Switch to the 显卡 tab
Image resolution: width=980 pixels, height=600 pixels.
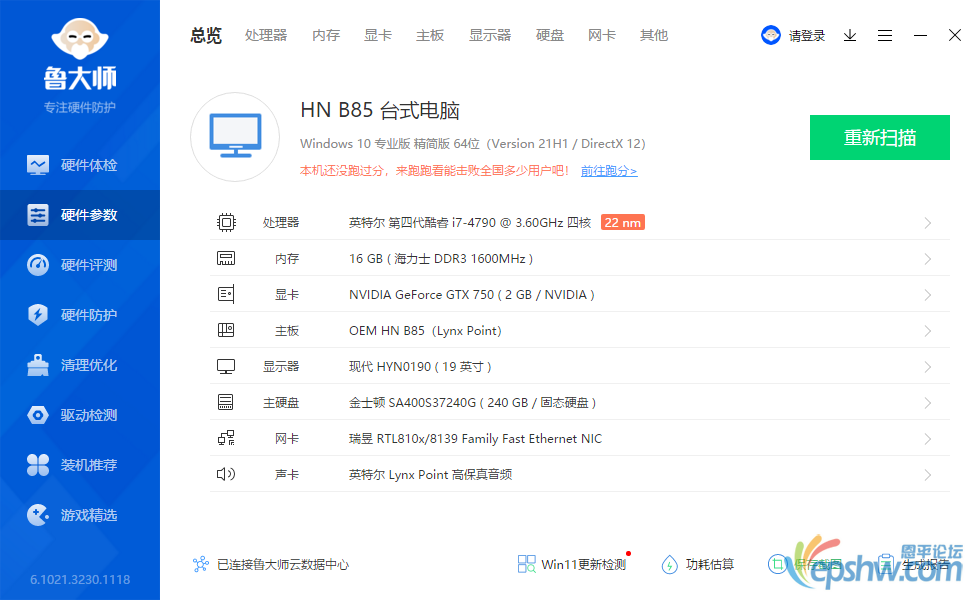click(378, 36)
